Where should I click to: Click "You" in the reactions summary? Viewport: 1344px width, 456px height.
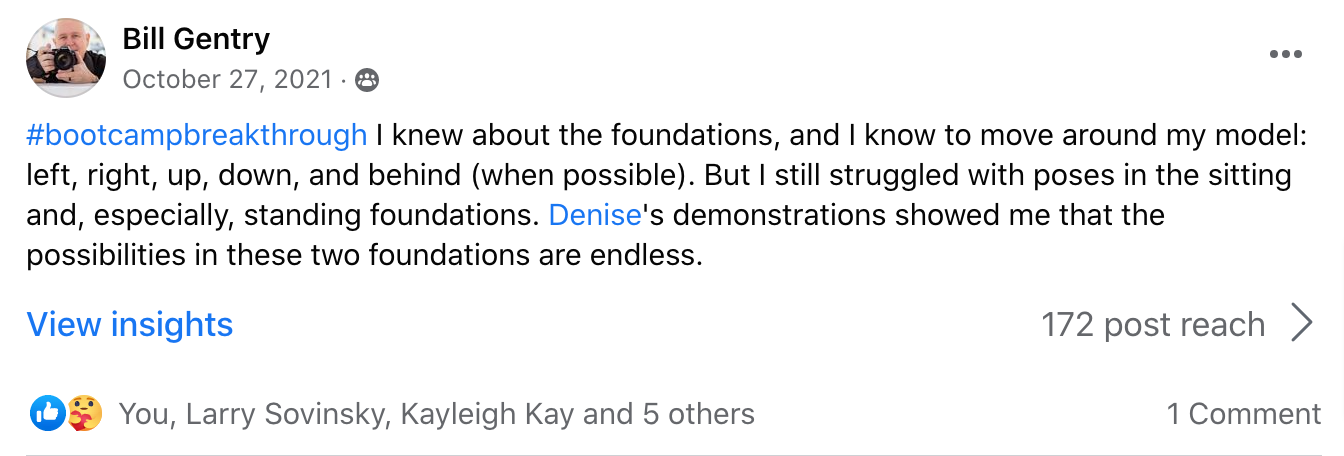click(141, 414)
